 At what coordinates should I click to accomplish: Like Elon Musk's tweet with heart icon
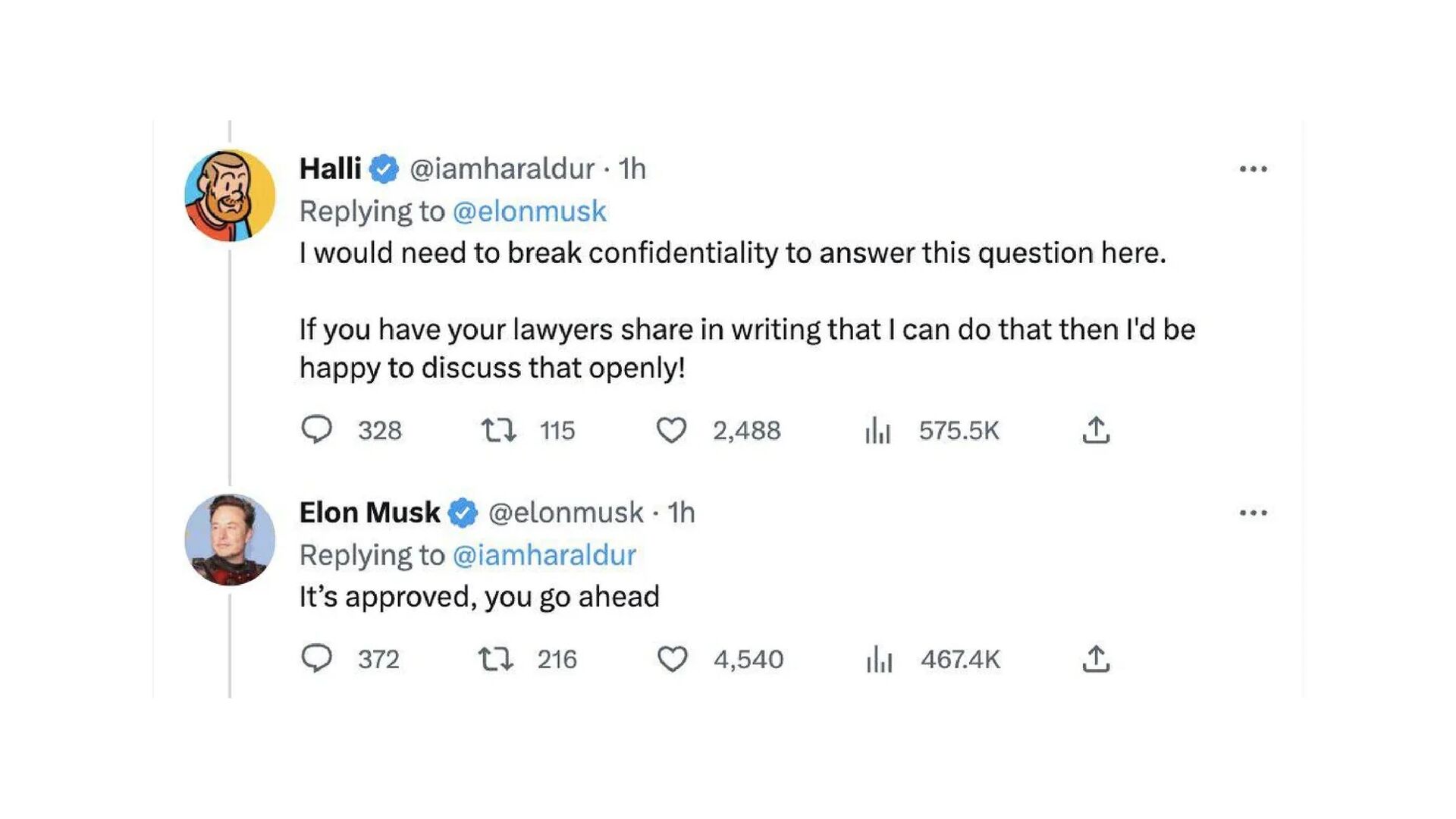672,659
